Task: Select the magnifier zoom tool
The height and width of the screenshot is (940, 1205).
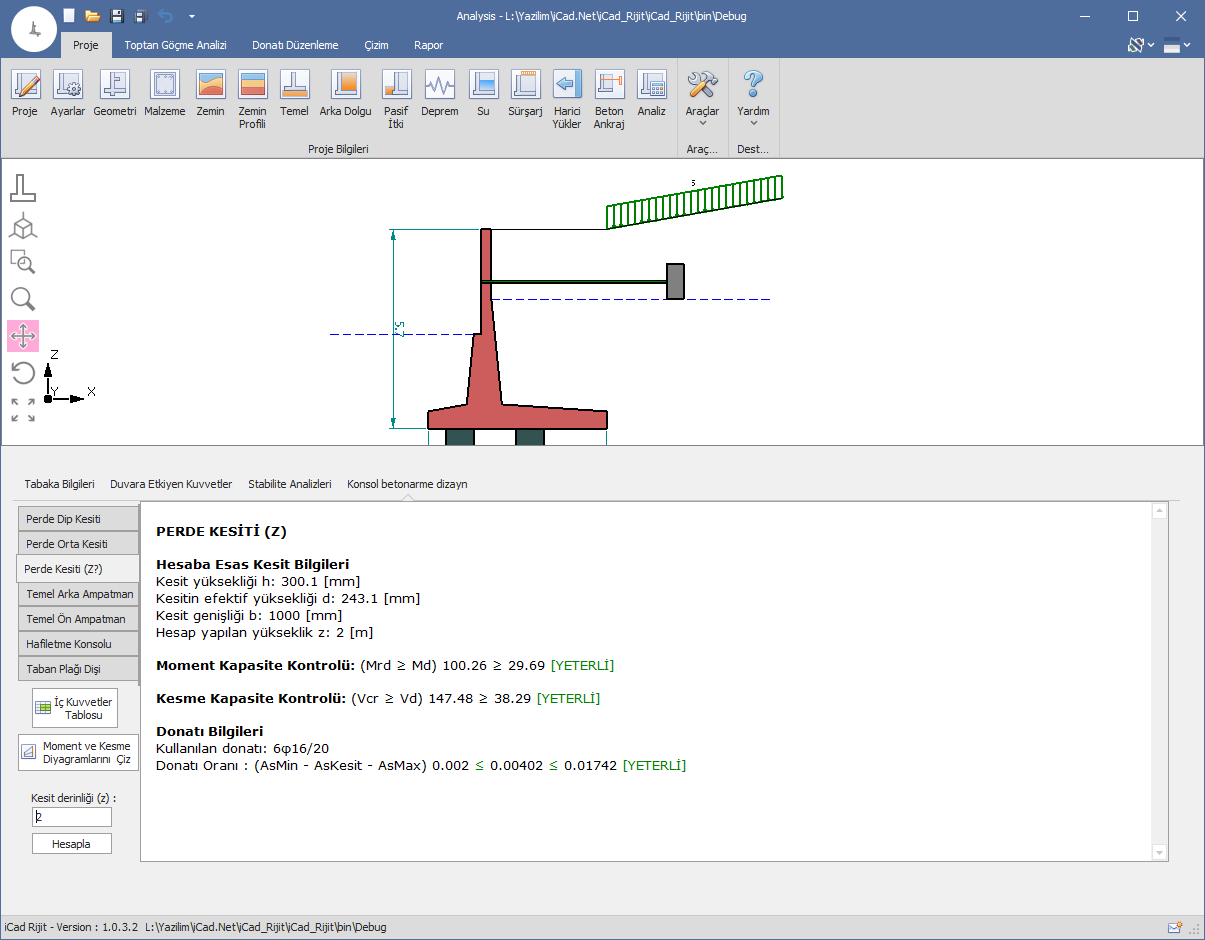Action: click(x=23, y=299)
